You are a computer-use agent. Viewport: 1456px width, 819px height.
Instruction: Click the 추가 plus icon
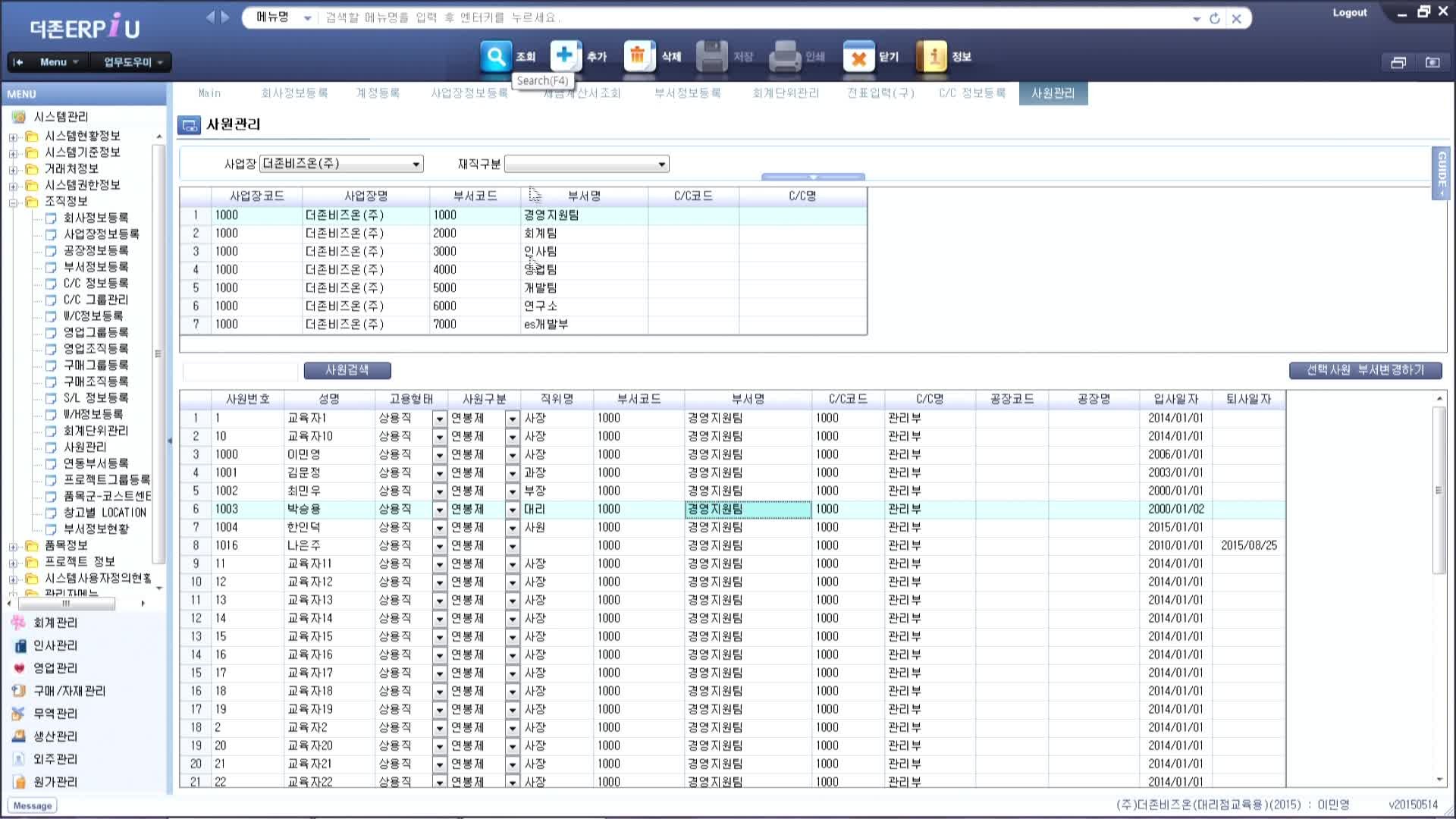[566, 56]
